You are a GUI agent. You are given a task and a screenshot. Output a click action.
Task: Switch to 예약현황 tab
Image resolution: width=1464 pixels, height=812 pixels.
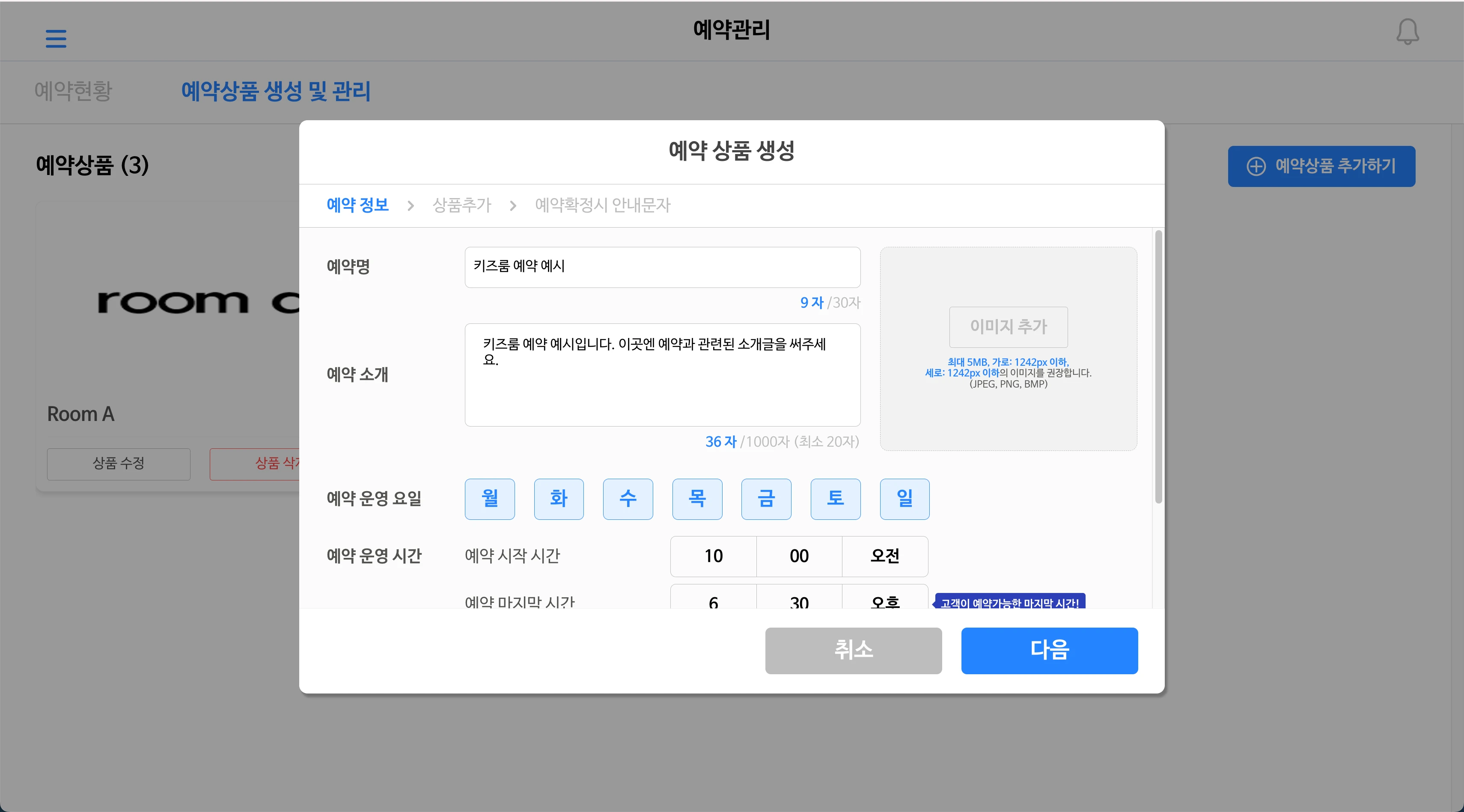[x=73, y=91]
